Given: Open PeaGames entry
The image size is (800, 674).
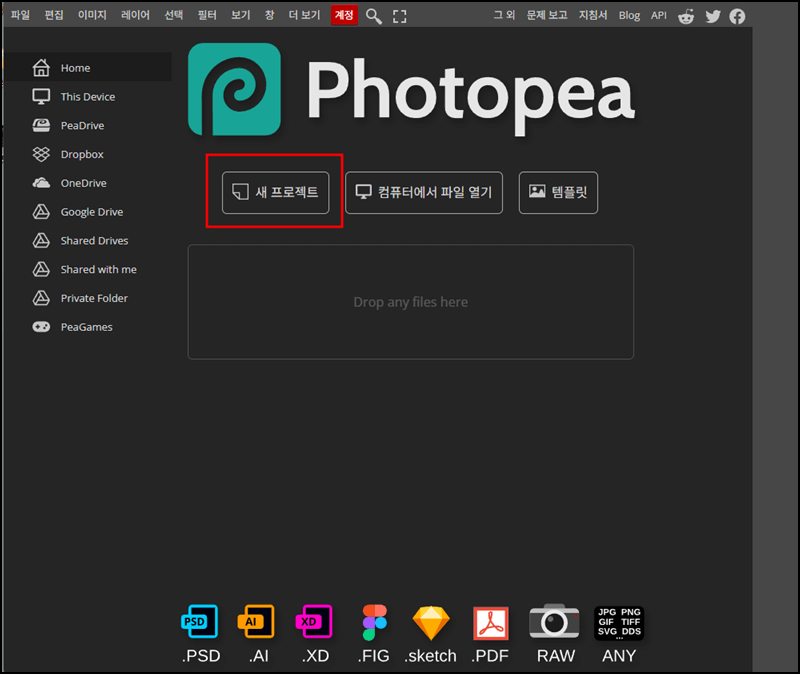Looking at the screenshot, I should tap(89, 327).
